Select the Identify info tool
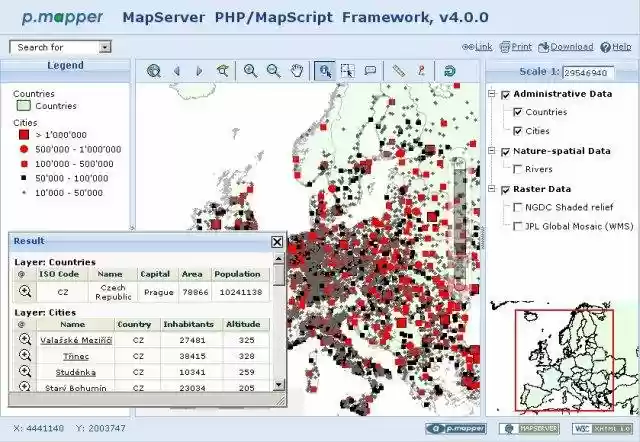This screenshot has width=640, height=442. pos(325,71)
